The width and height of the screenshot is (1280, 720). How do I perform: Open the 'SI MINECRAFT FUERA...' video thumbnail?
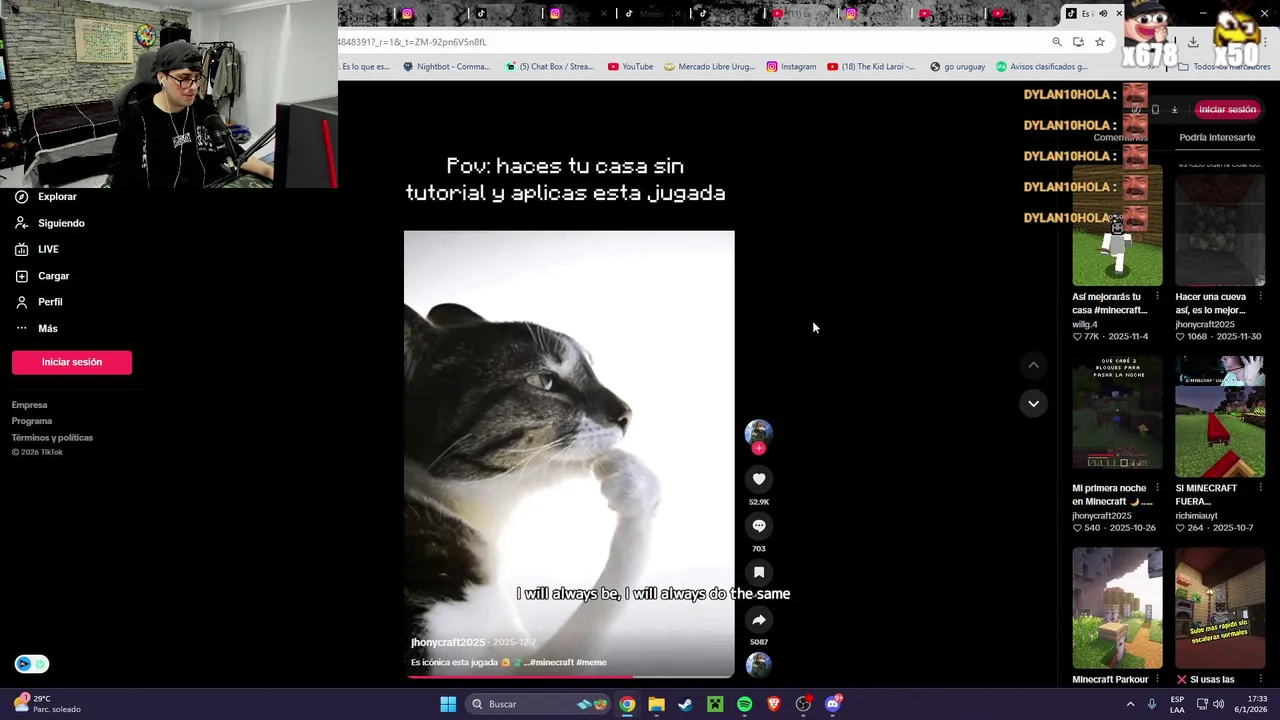point(1220,417)
